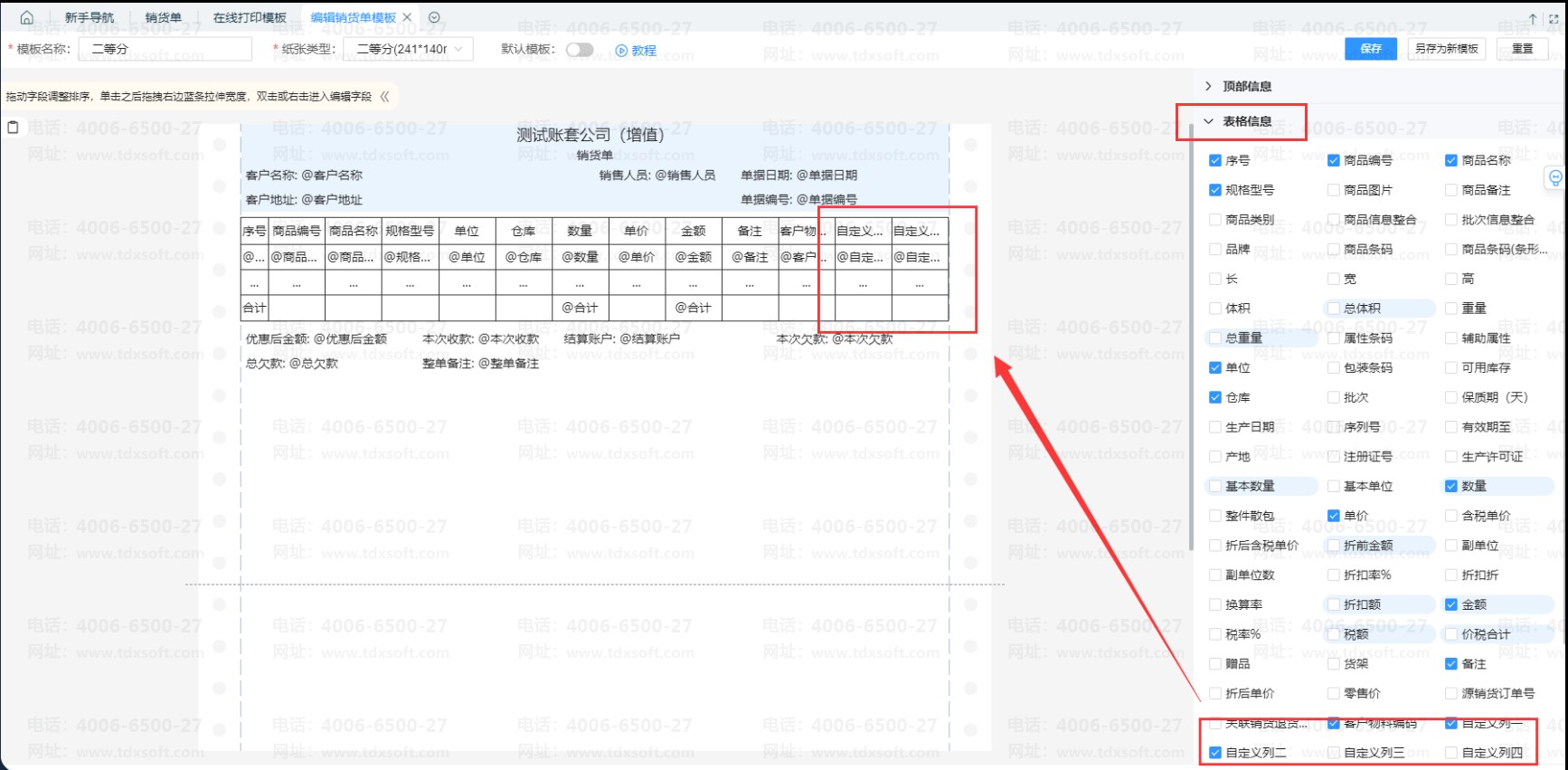Image resolution: width=1568 pixels, height=770 pixels.
Task: Switch to the 在线打印模板 tab
Action: coord(250,17)
